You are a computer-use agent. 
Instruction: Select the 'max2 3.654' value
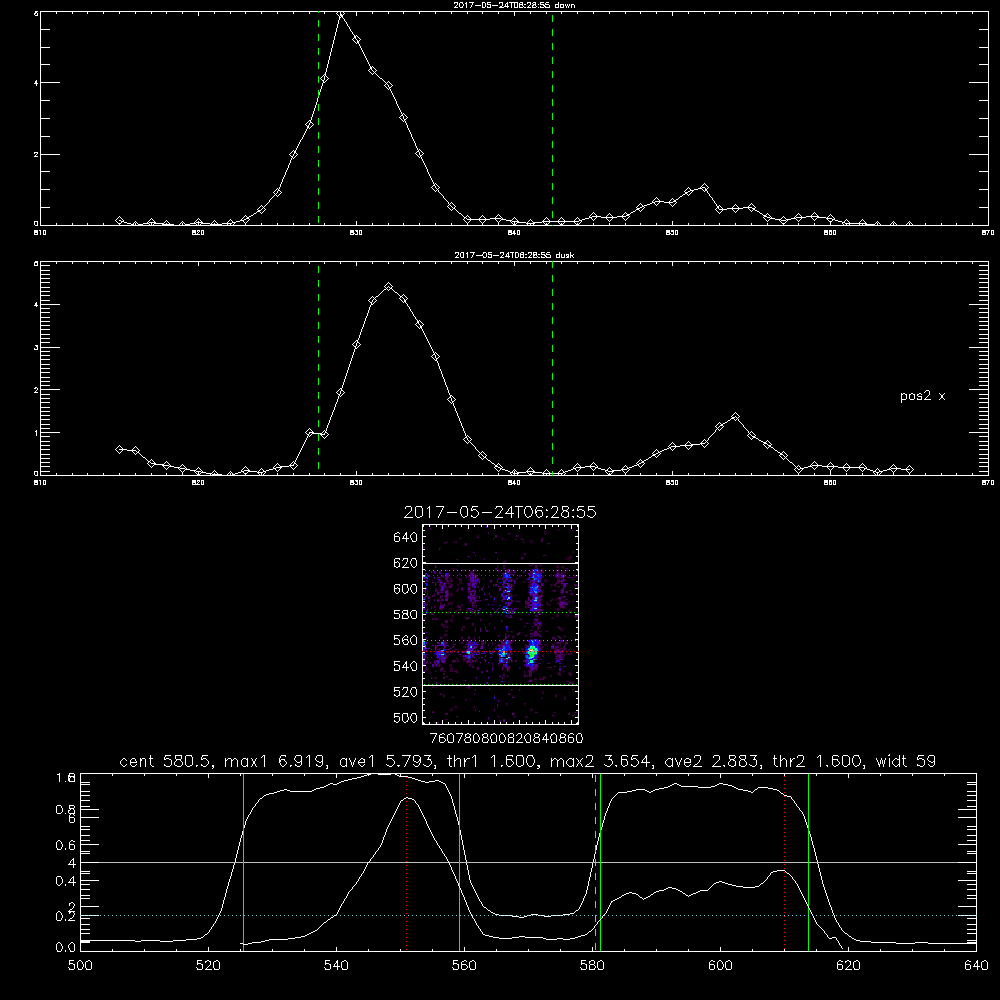602,761
